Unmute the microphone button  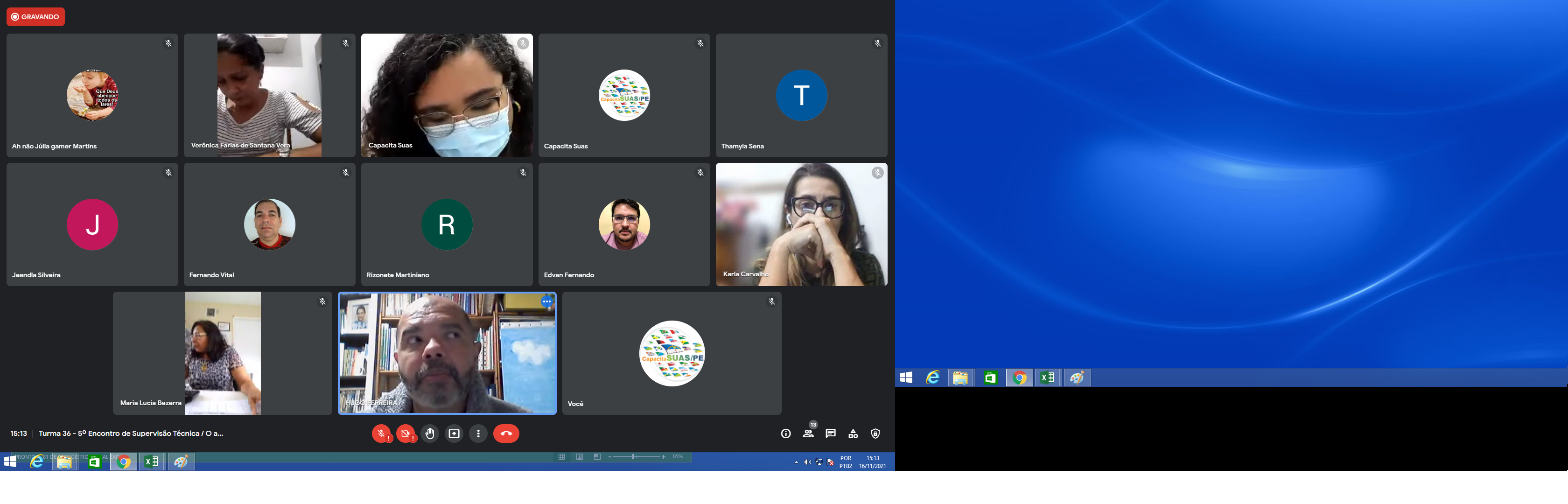pyautogui.click(x=381, y=434)
